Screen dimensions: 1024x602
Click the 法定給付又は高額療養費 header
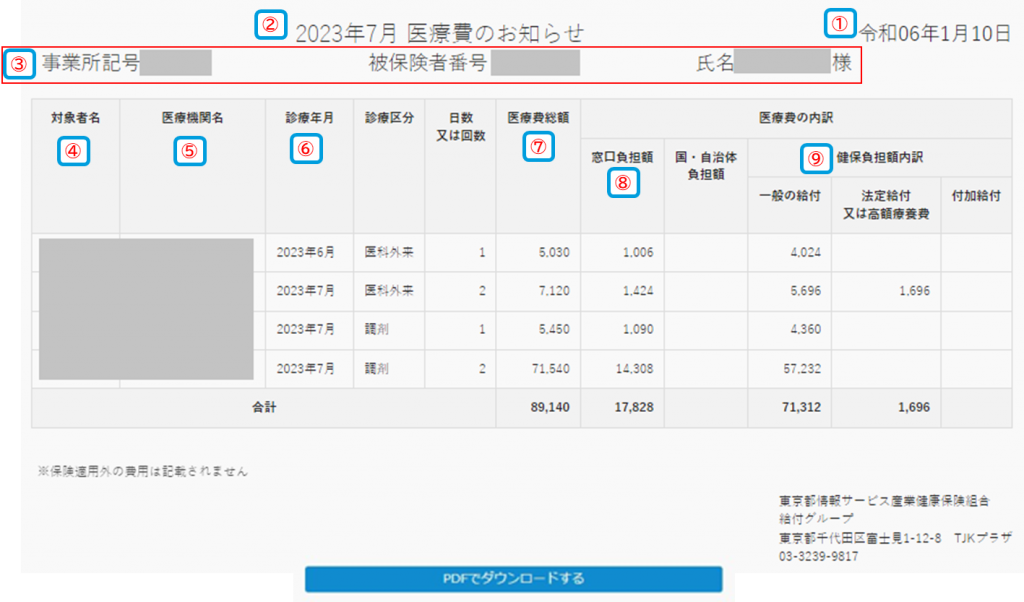[x=886, y=204]
